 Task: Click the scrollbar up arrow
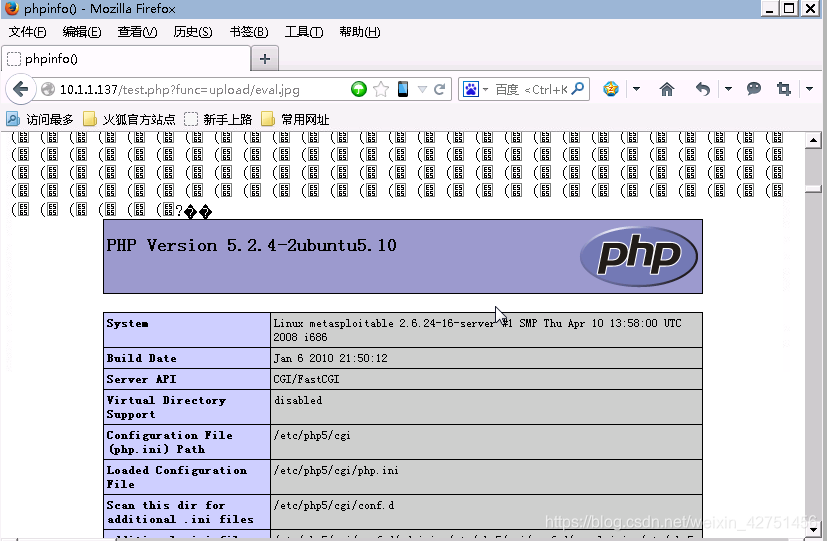813,140
